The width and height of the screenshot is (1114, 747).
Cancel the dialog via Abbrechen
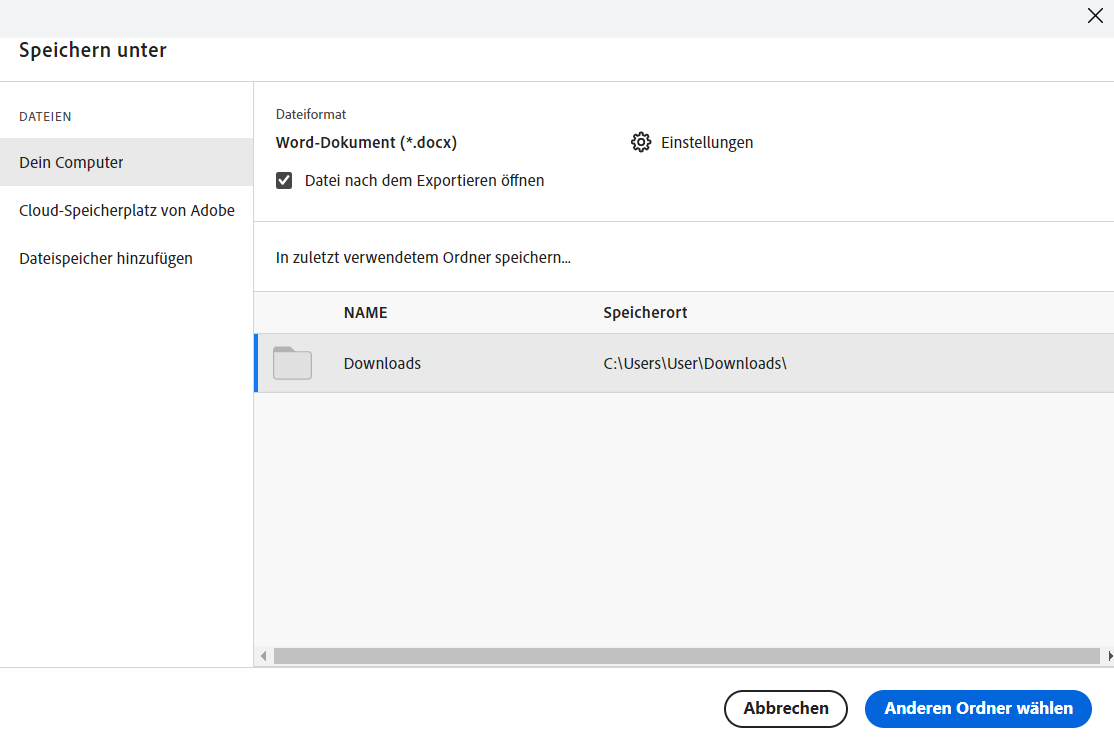[x=785, y=708]
